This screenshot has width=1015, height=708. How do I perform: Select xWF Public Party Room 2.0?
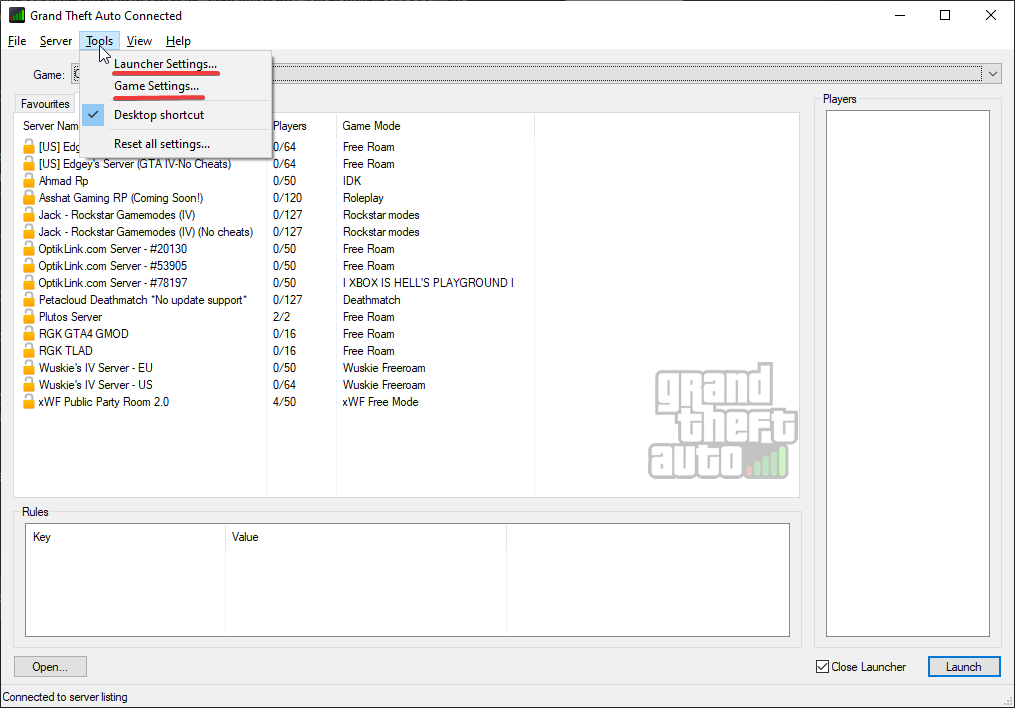(x=104, y=402)
